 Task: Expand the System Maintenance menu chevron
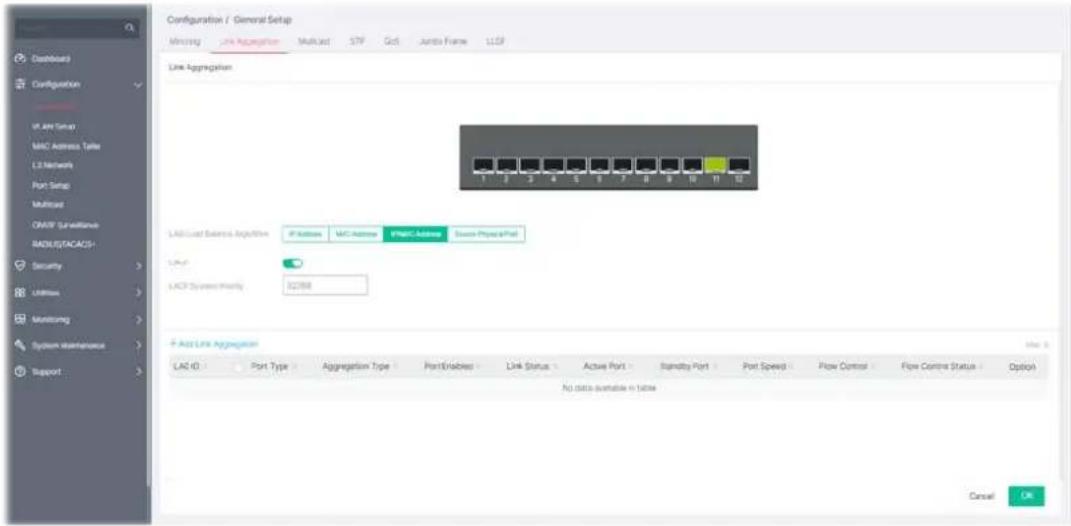tap(139, 345)
